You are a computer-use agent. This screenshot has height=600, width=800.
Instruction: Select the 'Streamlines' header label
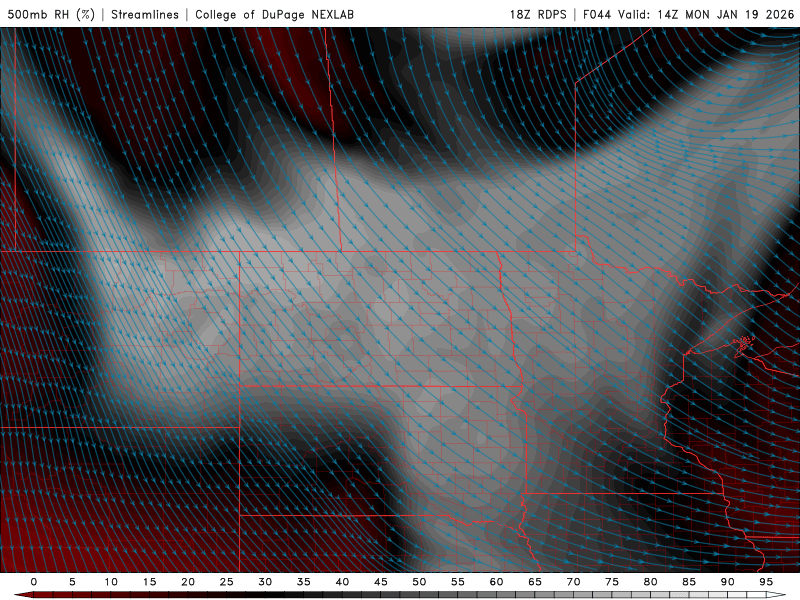coord(145,14)
